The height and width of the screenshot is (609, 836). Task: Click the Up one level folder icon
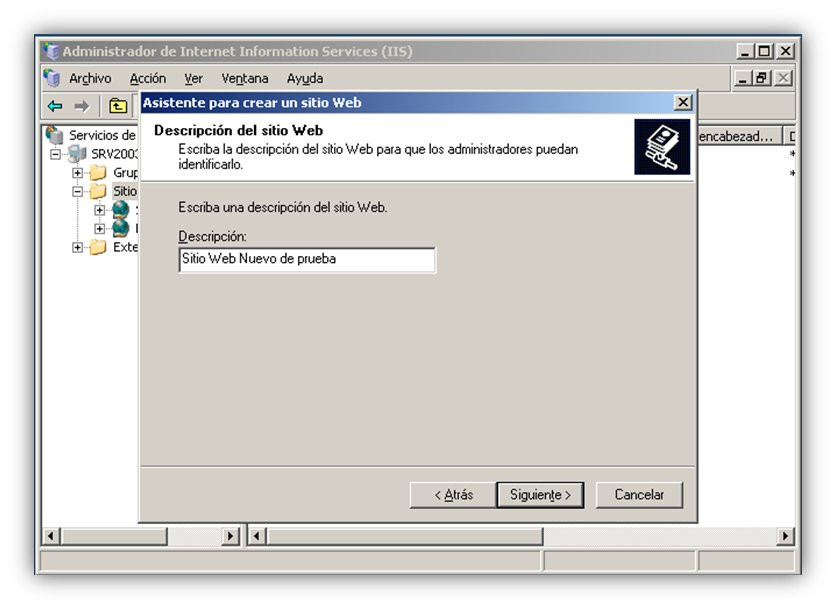118,106
